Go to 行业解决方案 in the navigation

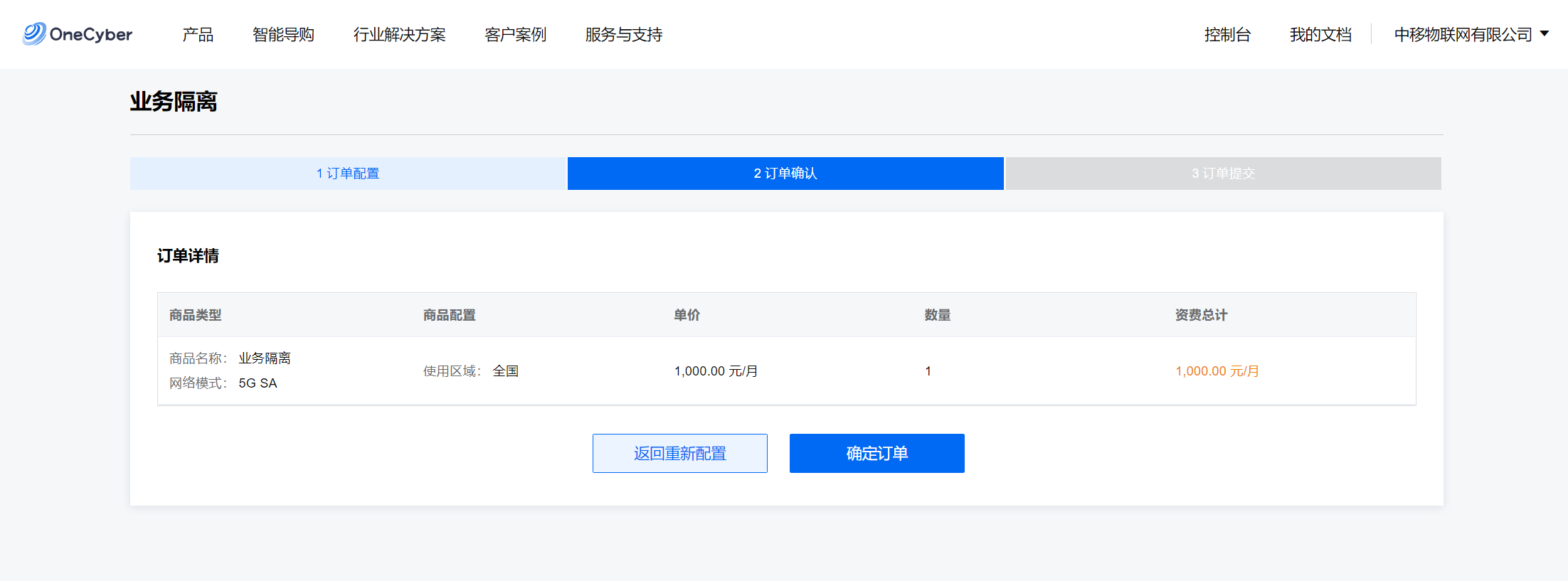click(399, 35)
